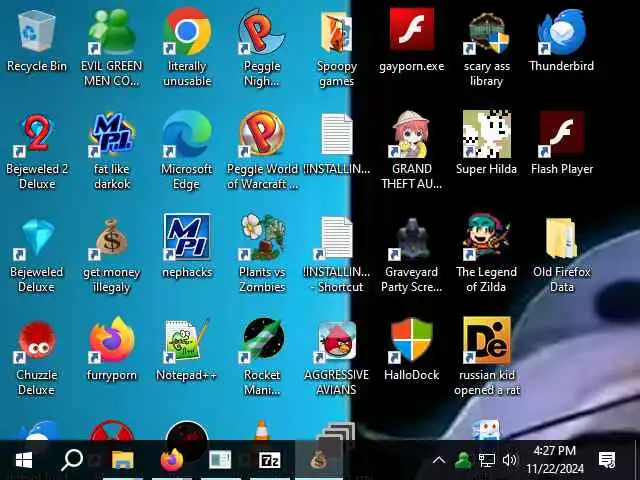
Task: Select the Flash Player shortcut icon
Action: [562, 135]
